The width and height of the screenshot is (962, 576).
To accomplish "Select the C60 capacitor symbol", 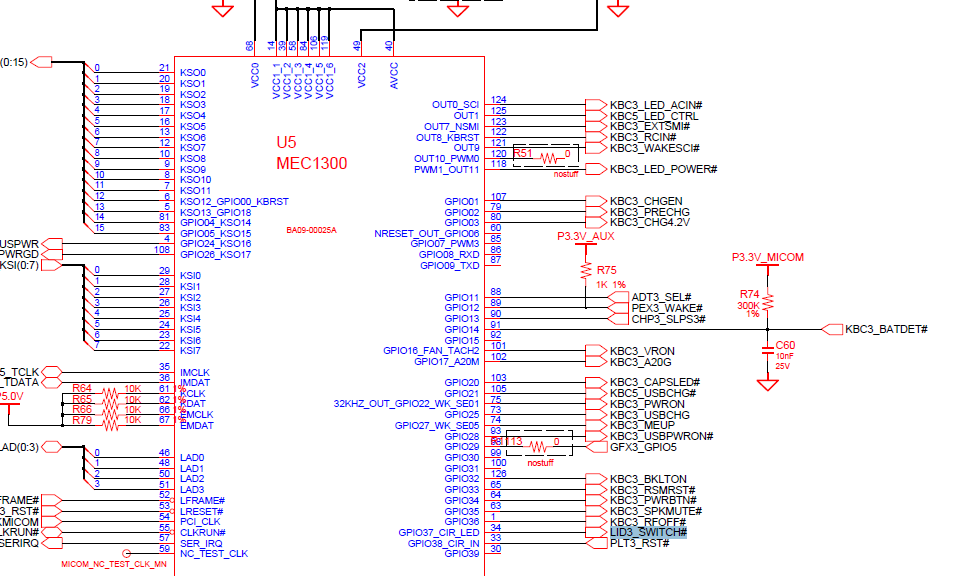I will coord(768,351).
